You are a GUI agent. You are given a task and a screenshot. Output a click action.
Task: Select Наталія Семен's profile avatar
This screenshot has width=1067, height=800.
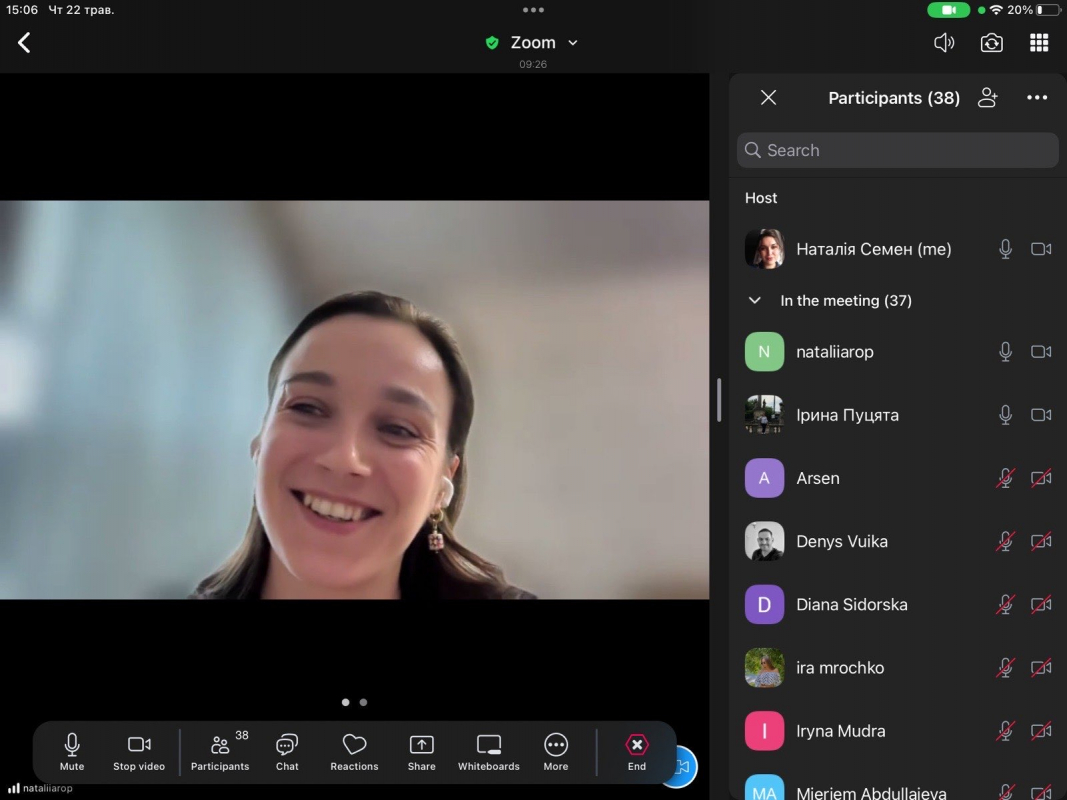764,249
